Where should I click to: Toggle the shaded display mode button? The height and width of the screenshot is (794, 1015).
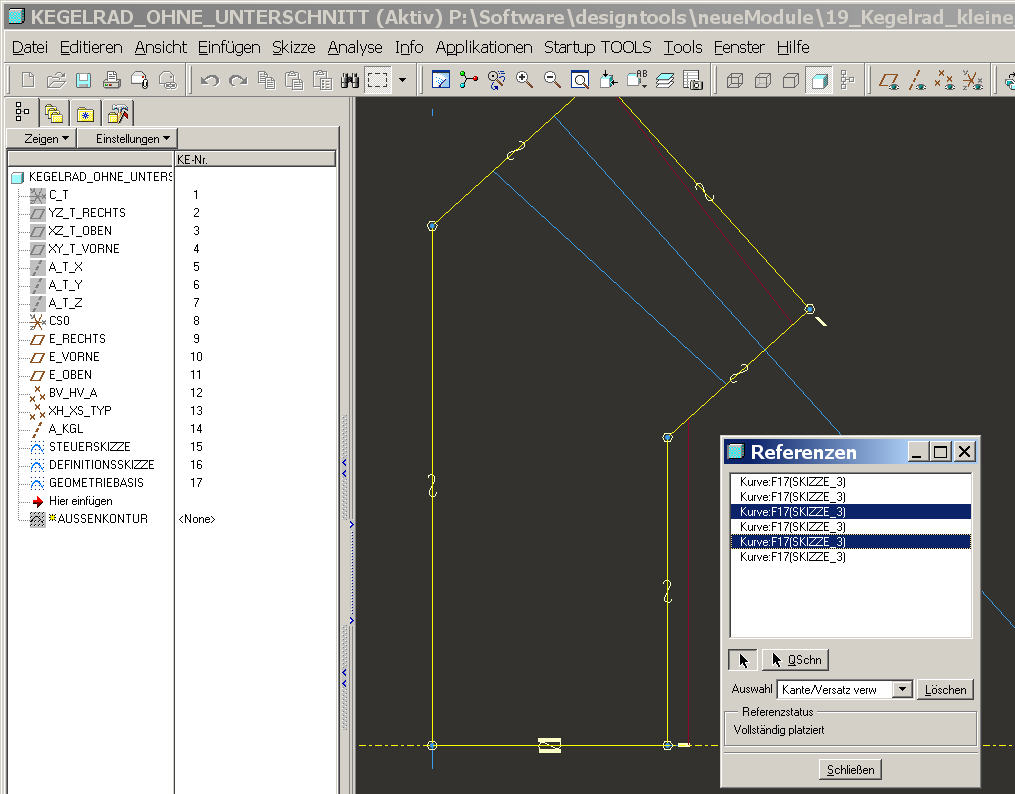pyautogui.click(x=819, y=80)
